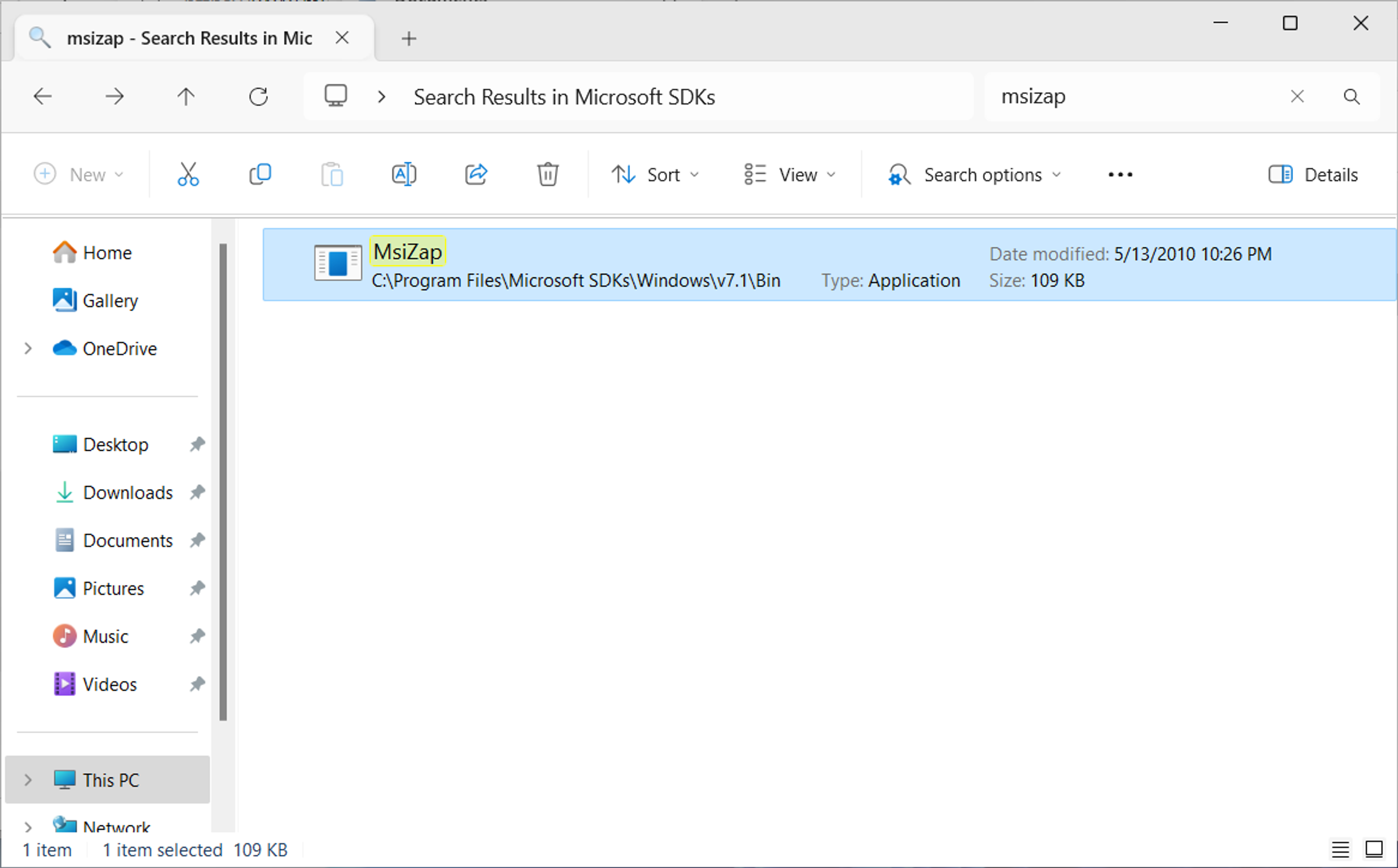Toggle the Details pane

[x=1313, y=174]
